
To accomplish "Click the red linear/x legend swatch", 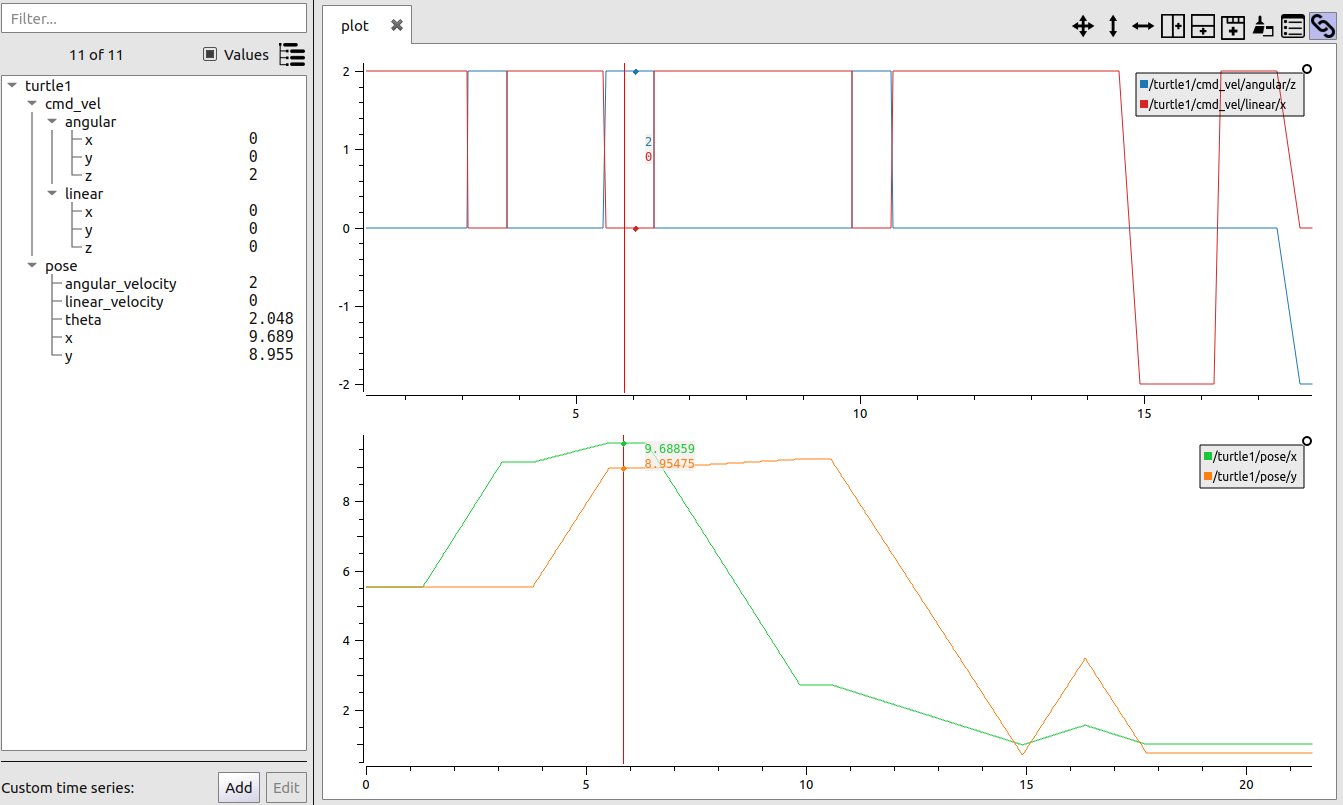I will [1144, 104].
